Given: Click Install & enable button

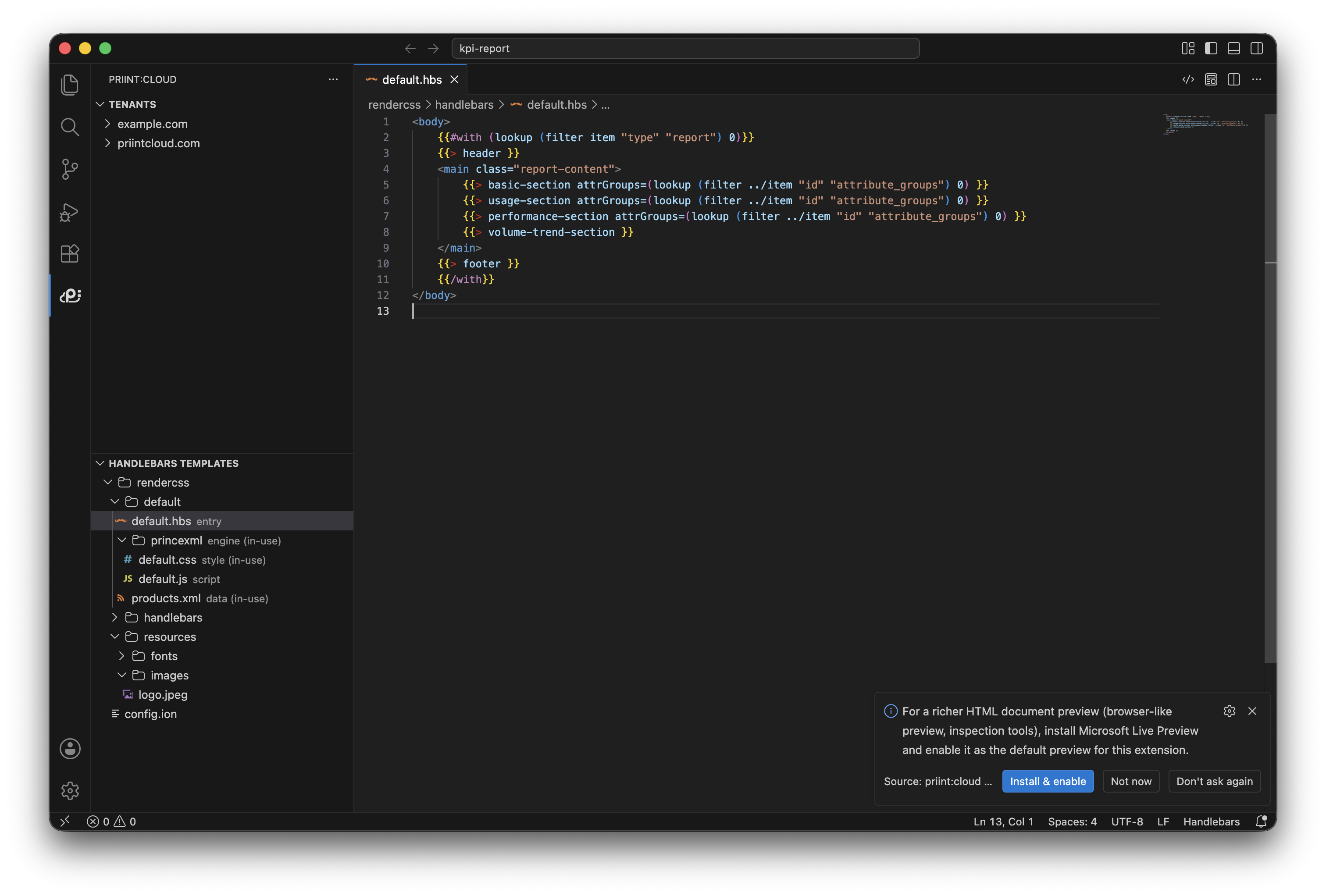Looking at the screenshot, I should click(1048, 781).
